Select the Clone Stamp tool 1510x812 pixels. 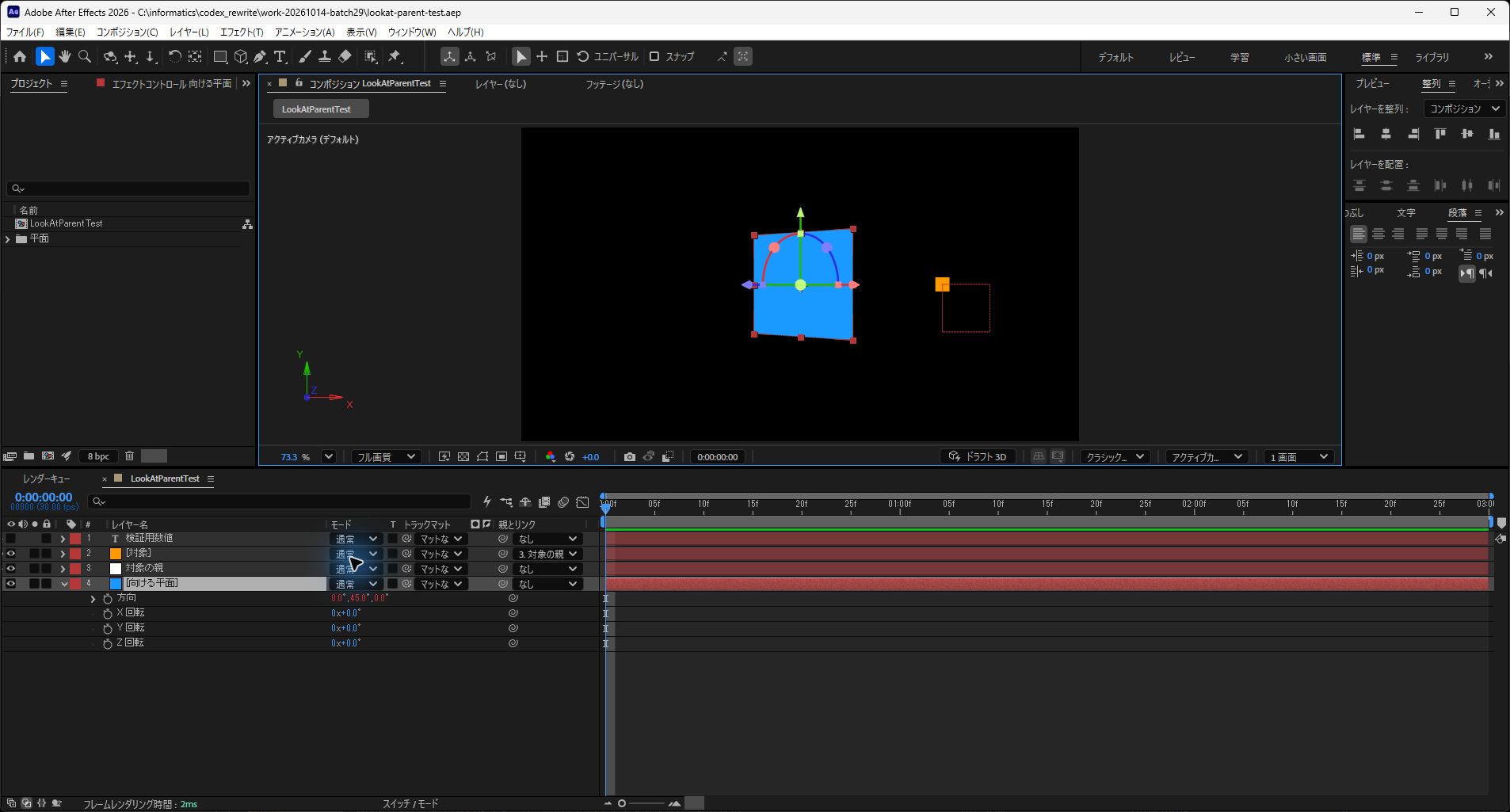[x=325, y=56]
